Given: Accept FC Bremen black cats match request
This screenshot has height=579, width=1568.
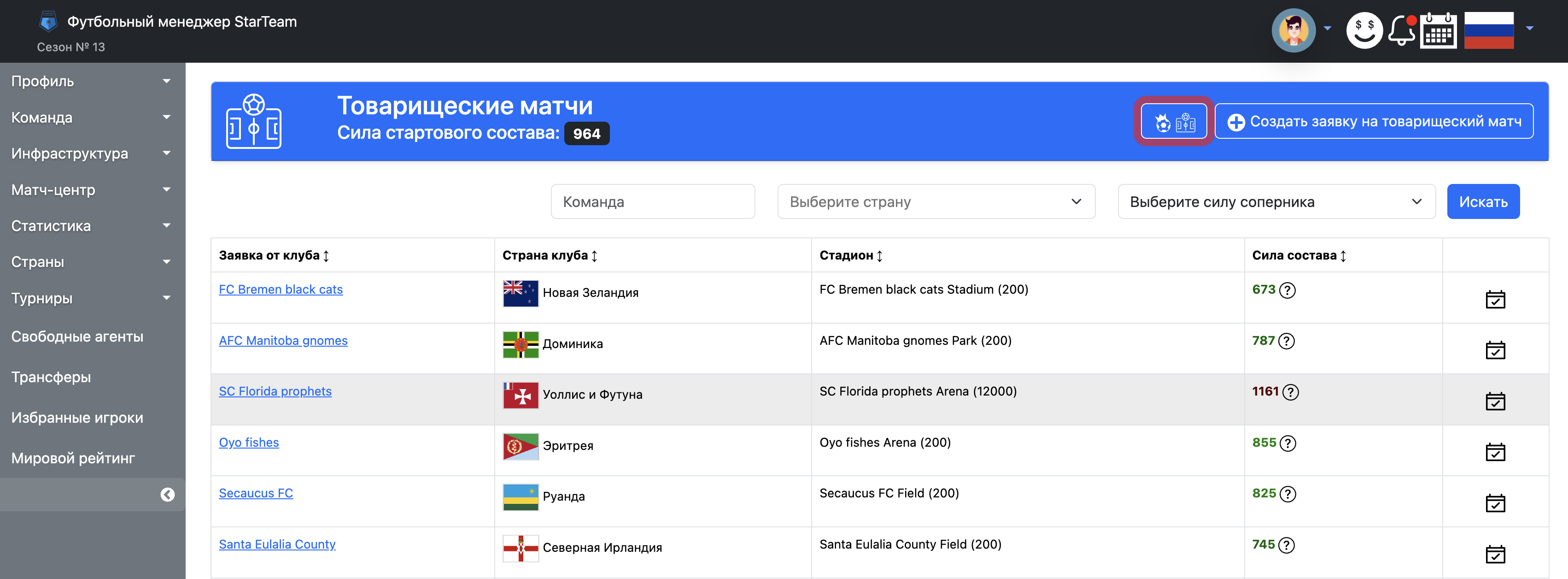Looking at the screenshot, I should 1495,299.
